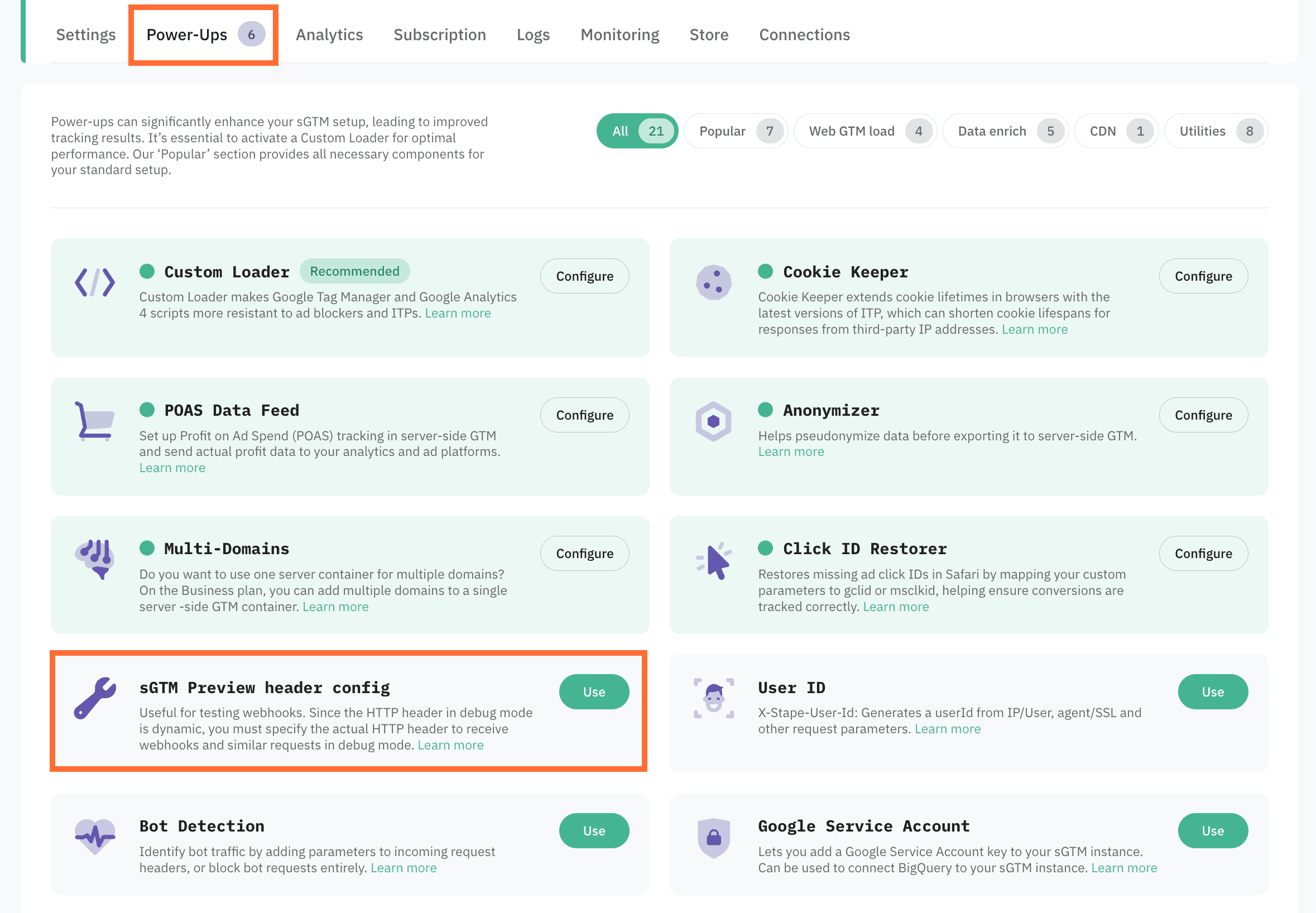The height and width of the screenshot is (913, 1316).
Task: Open Learn more for Anonymizer
Action: (x=791, y=451)
